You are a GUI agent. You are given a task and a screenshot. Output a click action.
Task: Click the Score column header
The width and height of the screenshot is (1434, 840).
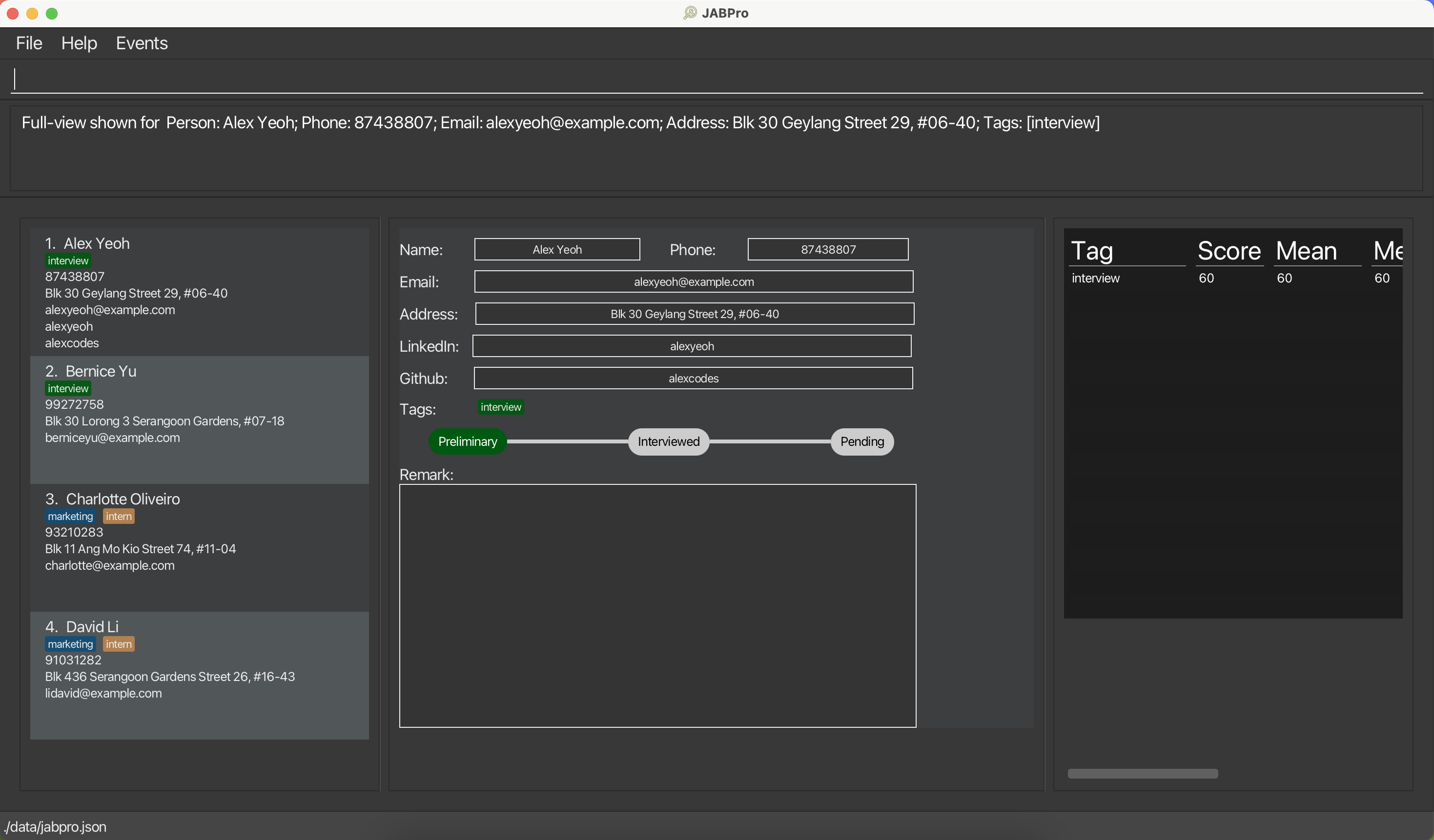(x=1229, y=251)
